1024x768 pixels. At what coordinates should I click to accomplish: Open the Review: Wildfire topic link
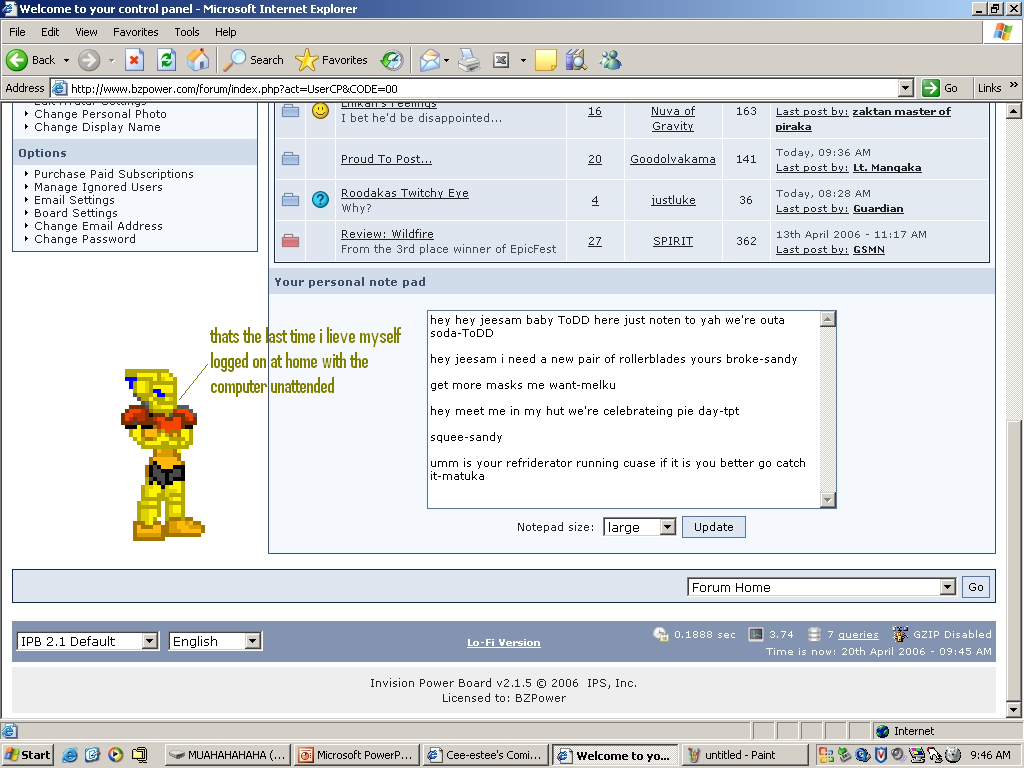387,234
